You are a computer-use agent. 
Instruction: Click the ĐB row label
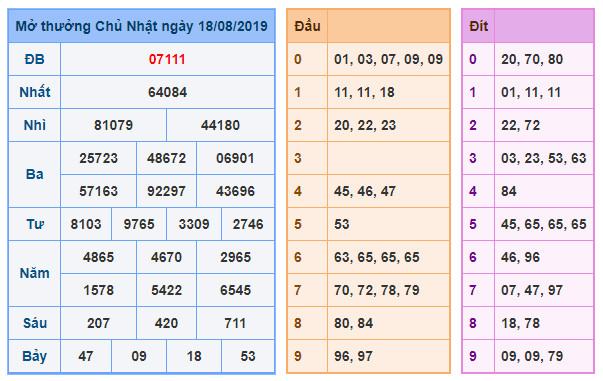[x=35, y=59]
